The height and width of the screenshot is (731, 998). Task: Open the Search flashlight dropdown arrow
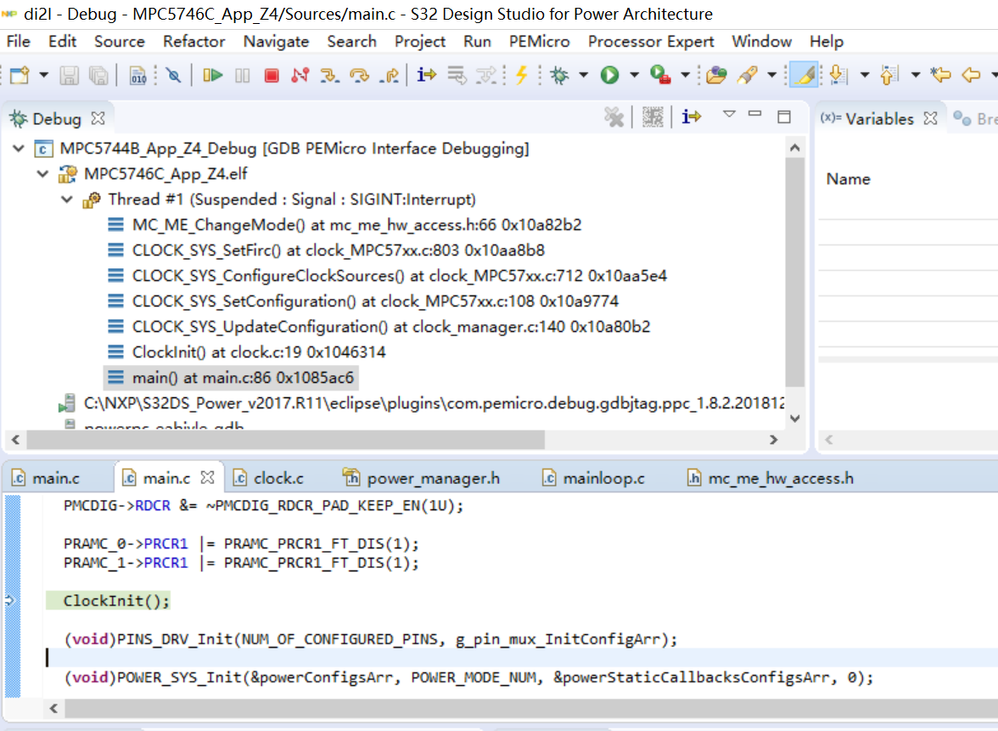tap(772, 75)
